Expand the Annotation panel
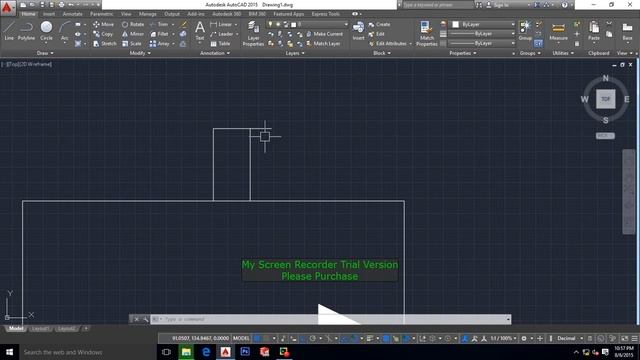Viewport: 640px width, 360px height. pos(215,53)
